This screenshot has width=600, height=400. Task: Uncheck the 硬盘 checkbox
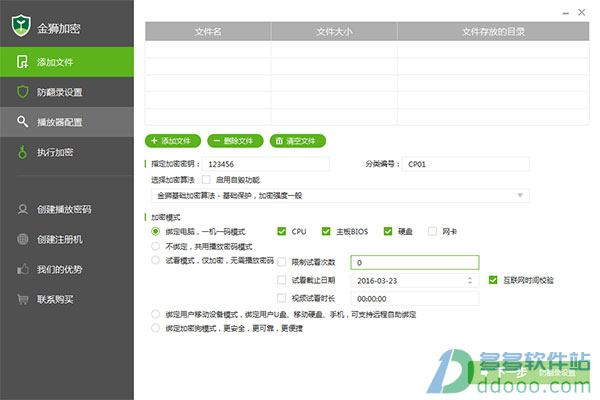coord(388,231)
